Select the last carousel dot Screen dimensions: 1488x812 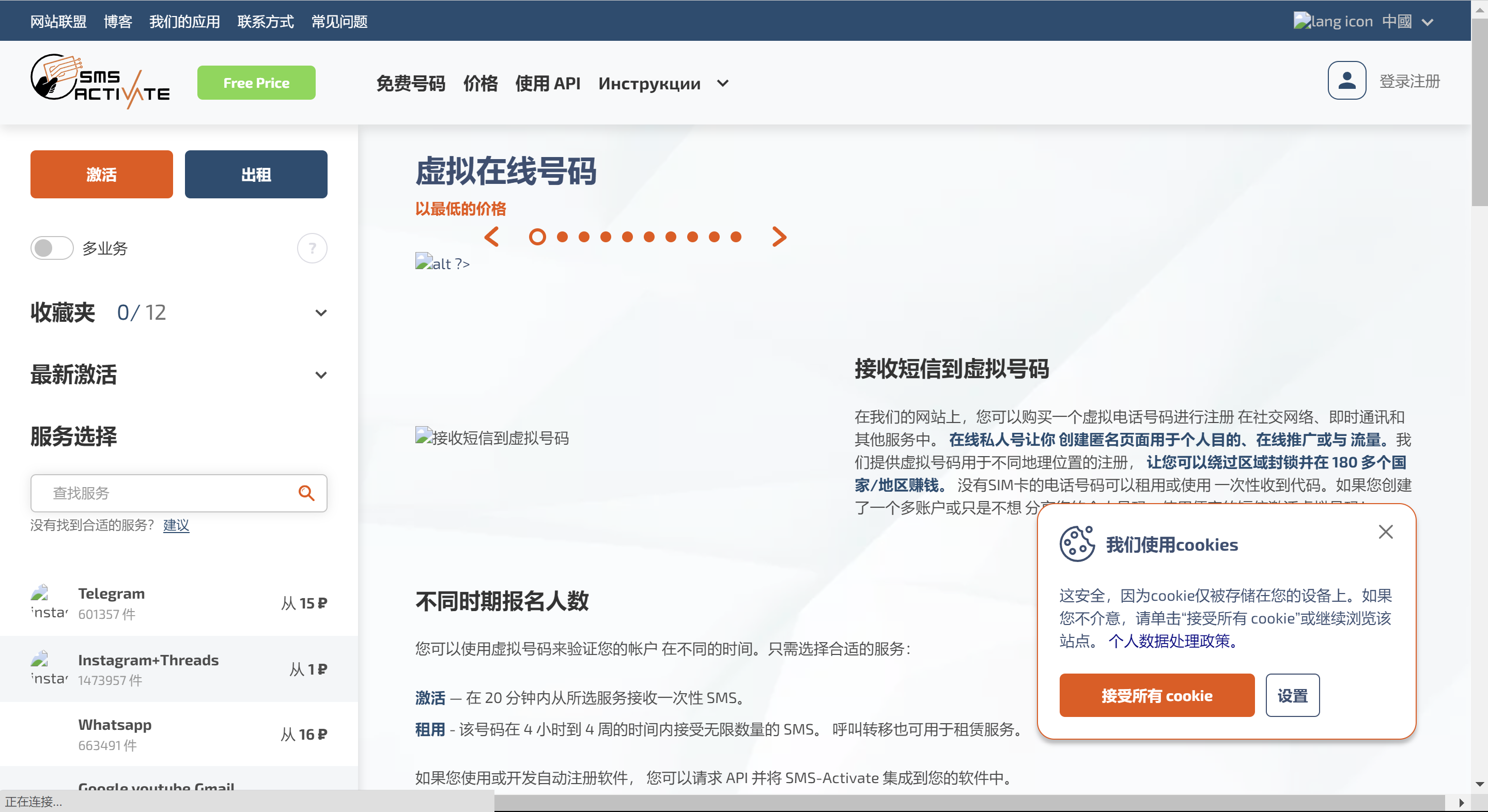click(736, 237)
